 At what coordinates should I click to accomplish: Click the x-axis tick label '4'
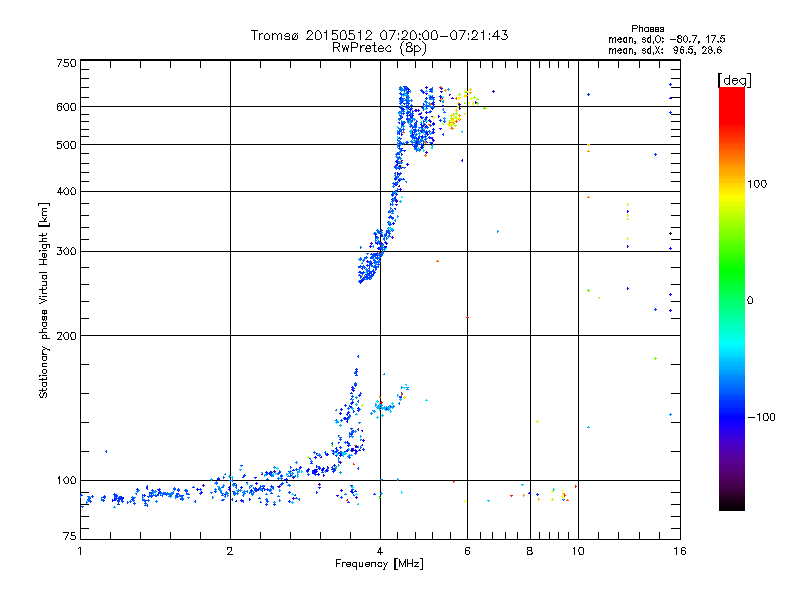(380, 551)
